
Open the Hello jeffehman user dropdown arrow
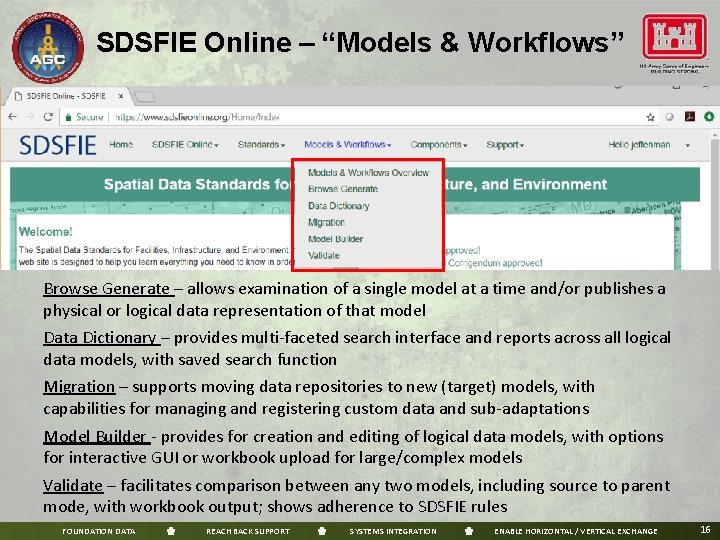[x=687, y=145]
